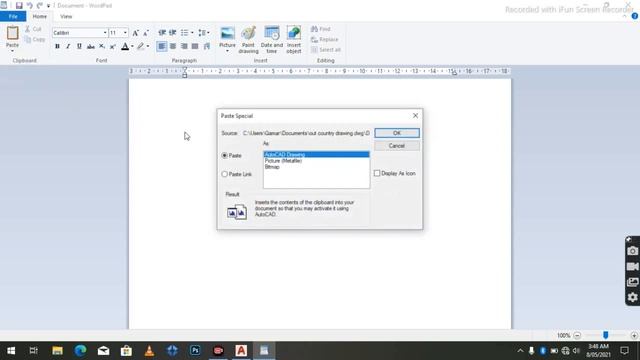Viewport: 640px width, 360px height.
Task: Open the line spacing dropdown
Action: pos(204,33)
